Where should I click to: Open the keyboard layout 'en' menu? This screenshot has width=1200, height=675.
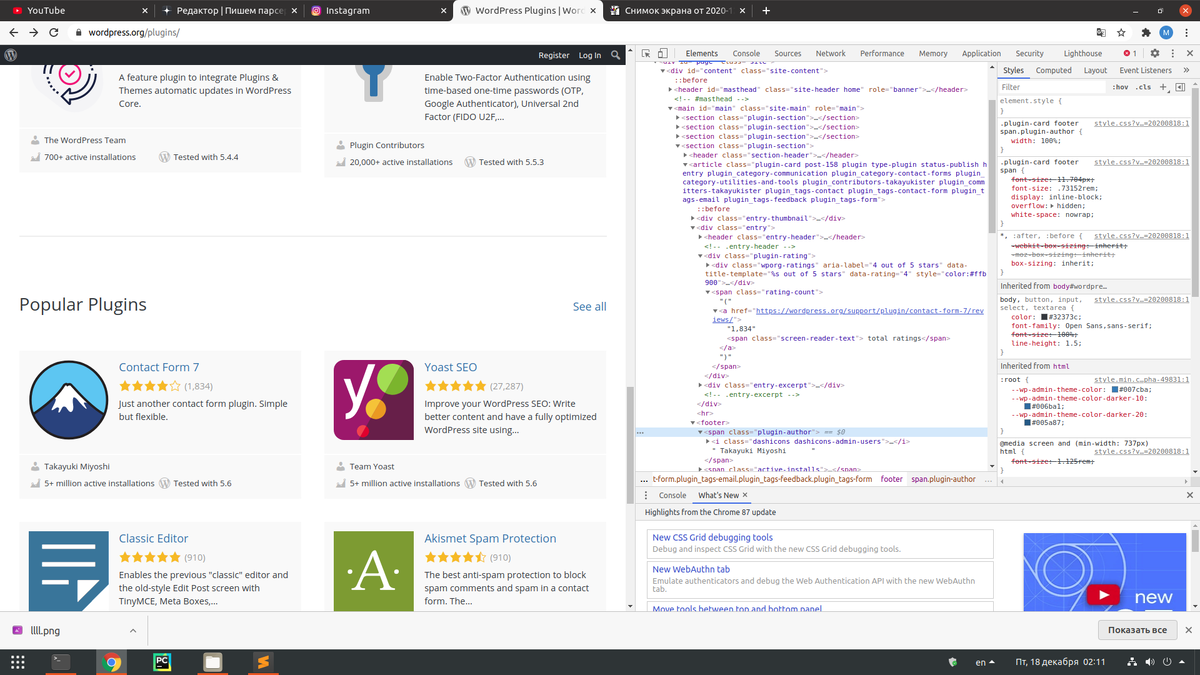coord(984,662)
